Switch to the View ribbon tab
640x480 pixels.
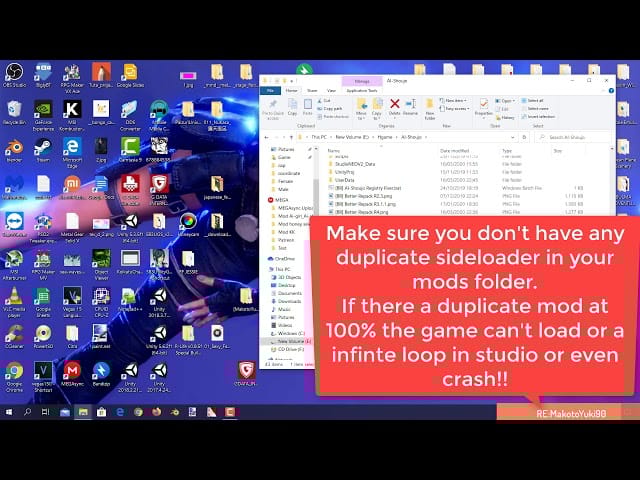pyautogui.click(x=332, y=90)
